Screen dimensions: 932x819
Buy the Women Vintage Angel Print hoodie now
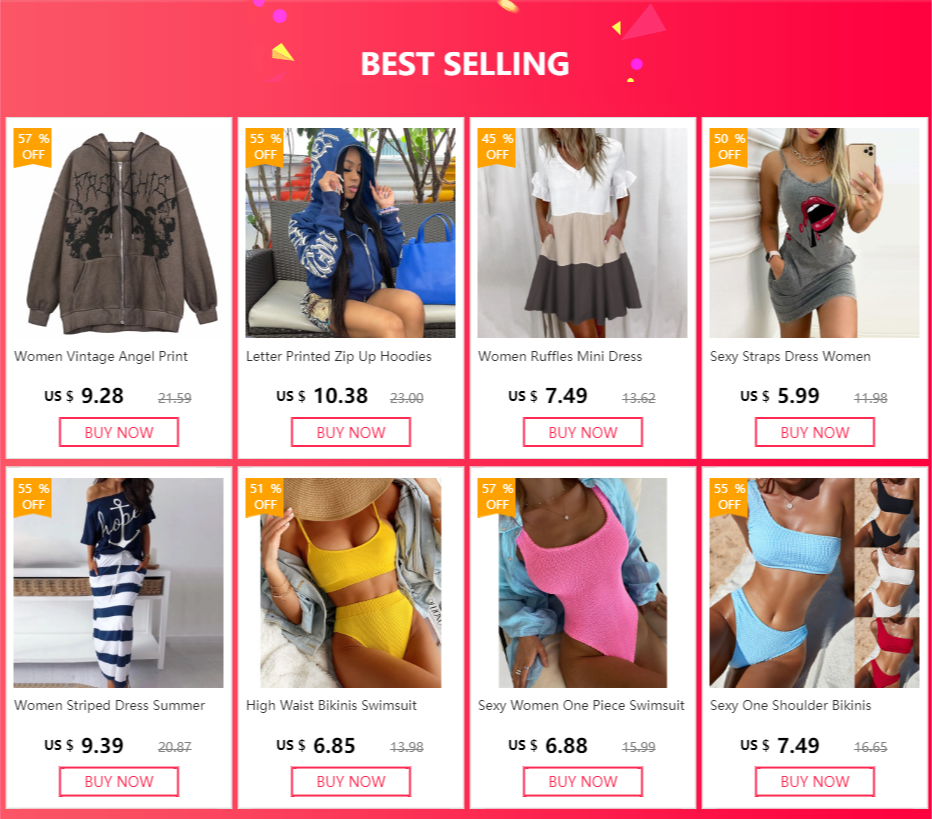[119, 432]
